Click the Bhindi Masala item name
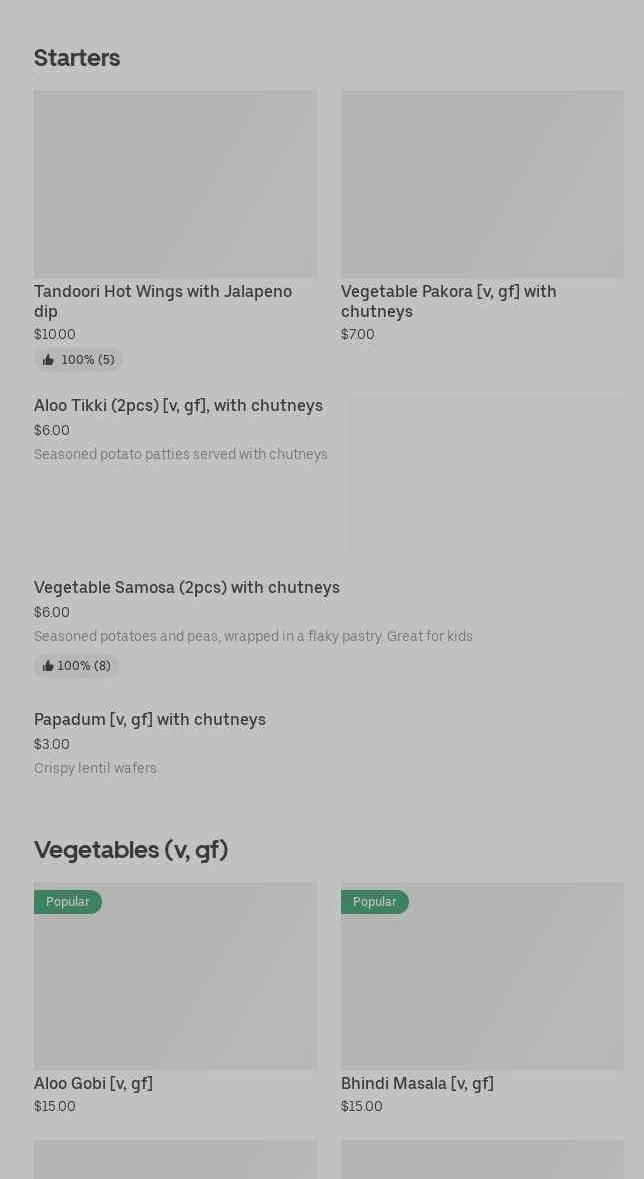This screenshot has width=644, height=1179. tap(417, 1084)
